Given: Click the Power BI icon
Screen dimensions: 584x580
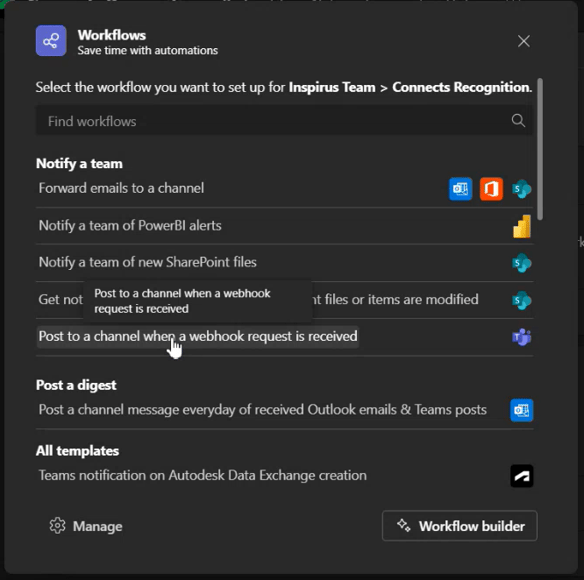Looking at the screenshot, I should point(522,226).
